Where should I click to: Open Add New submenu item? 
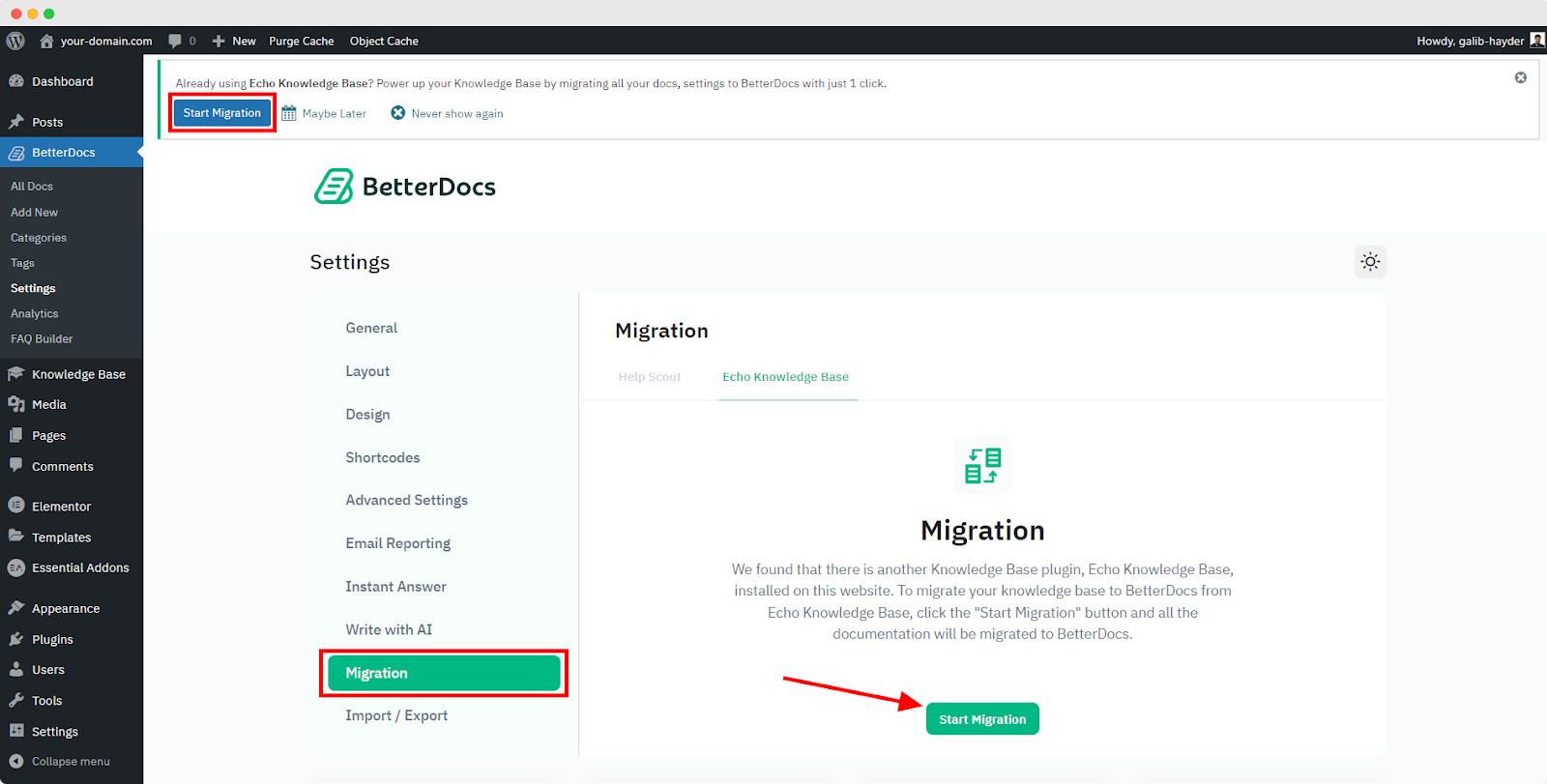(34, 212)
